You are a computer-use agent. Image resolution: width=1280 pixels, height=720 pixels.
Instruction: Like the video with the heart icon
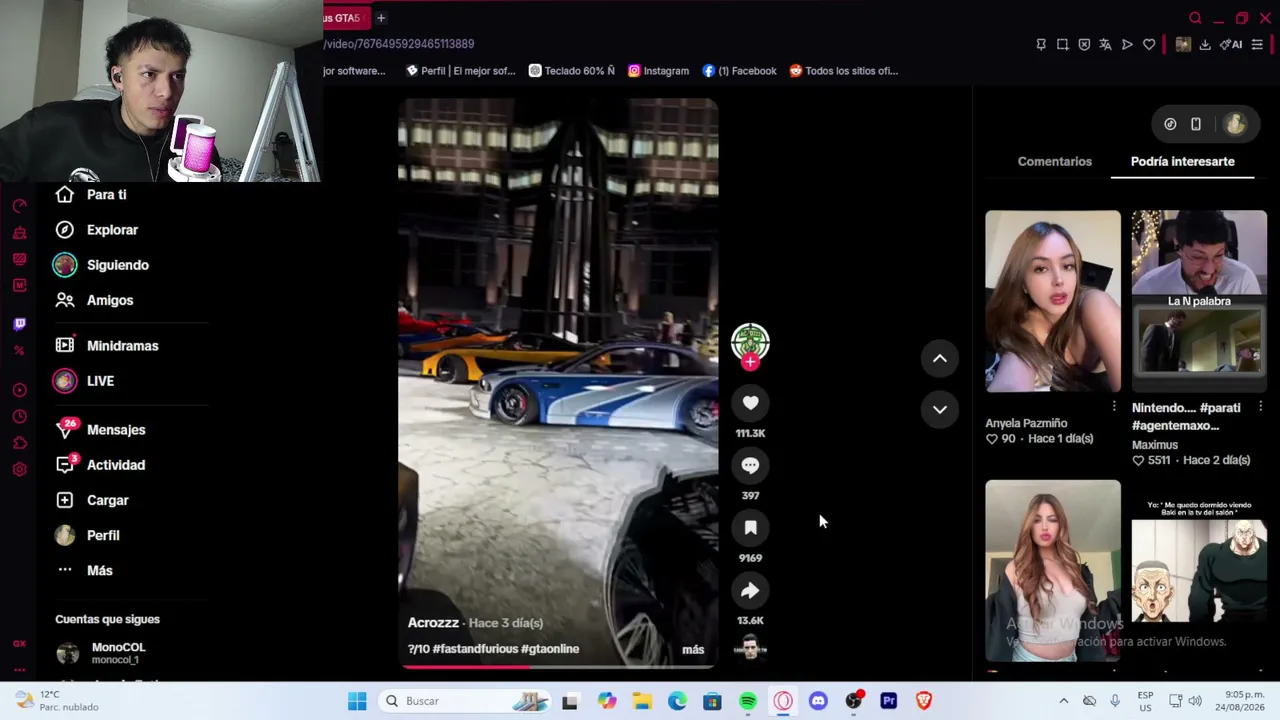[750, 402]
